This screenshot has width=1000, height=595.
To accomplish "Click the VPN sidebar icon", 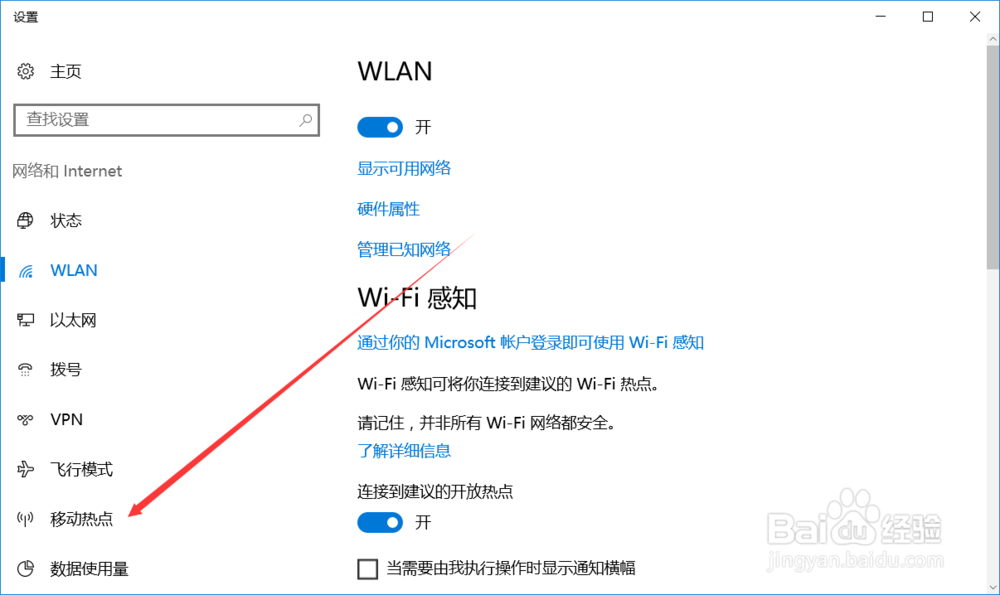I will (26, 420).
